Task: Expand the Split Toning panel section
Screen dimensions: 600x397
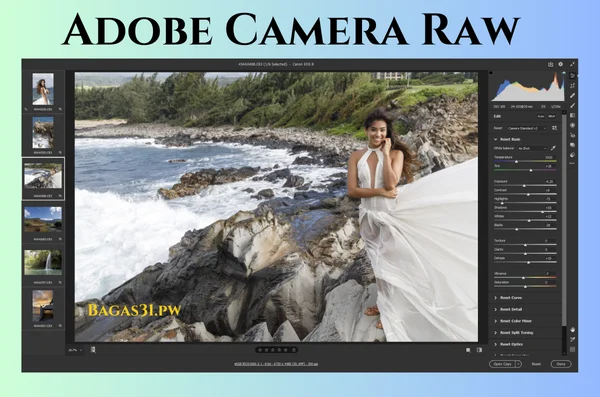Action: click(496, 333)
